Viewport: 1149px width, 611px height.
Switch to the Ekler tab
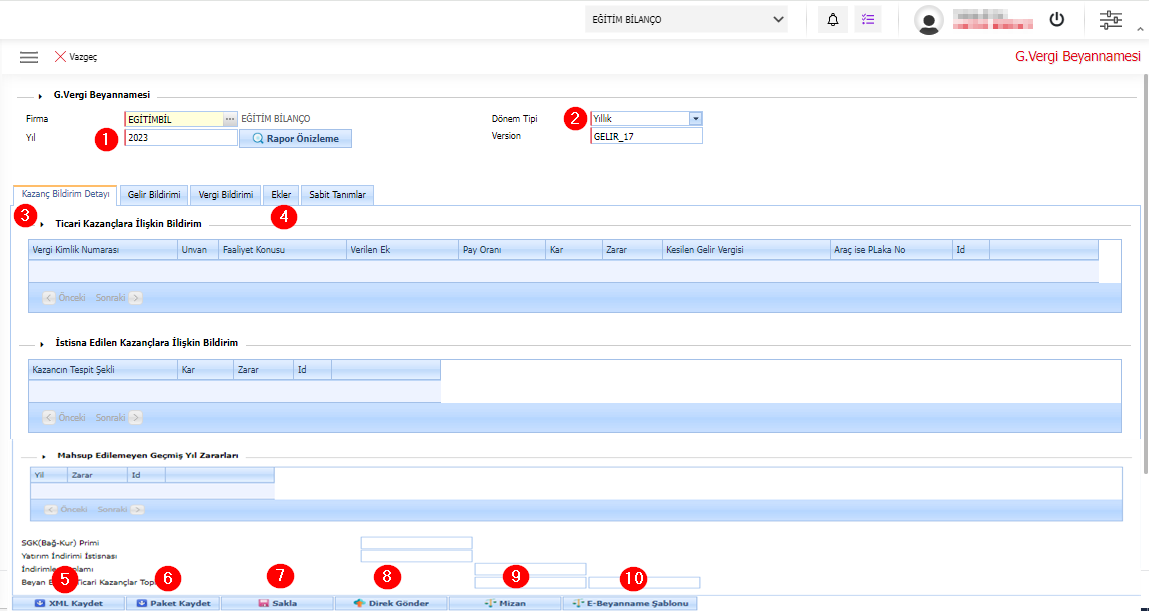281,195
